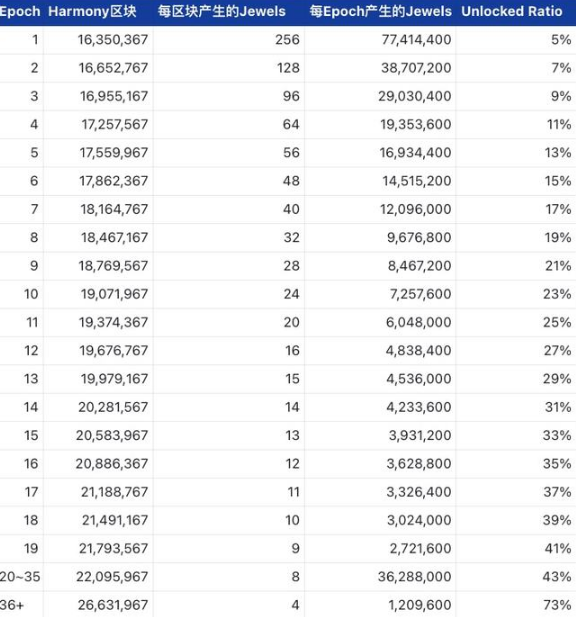This screenshot has height=617, width=576.
Task: Select the Unlocked Ratio header
Action: coord(512,11)
